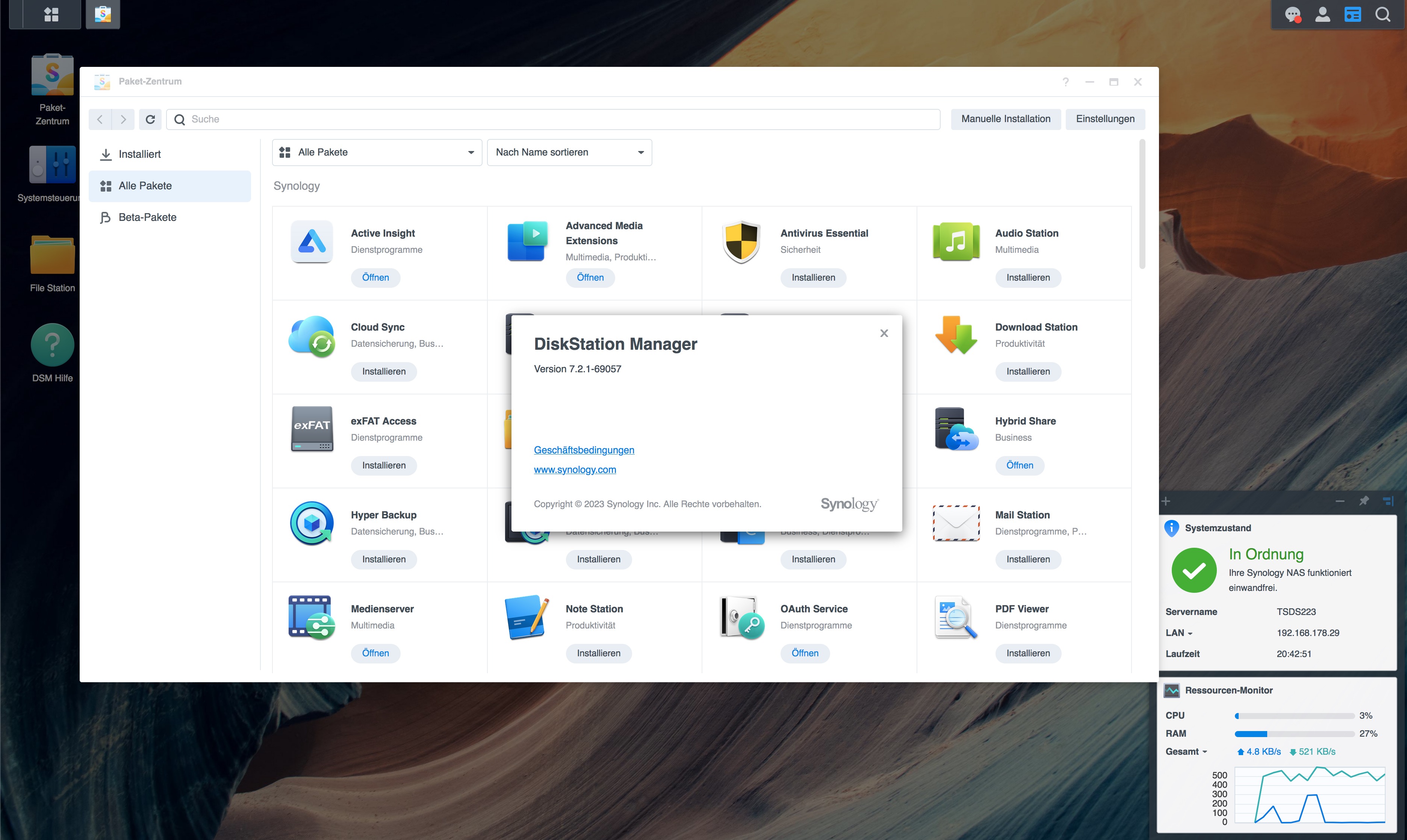The height and width of the screenshot is (840, 1407).
Task: Select Beta-Pakete in the sidebar
Action: [147, 218]
